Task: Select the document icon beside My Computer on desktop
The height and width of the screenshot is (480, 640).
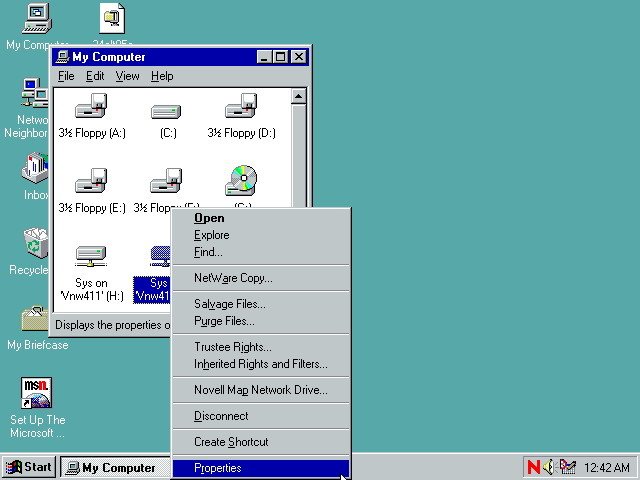Action: pos(112,18)
